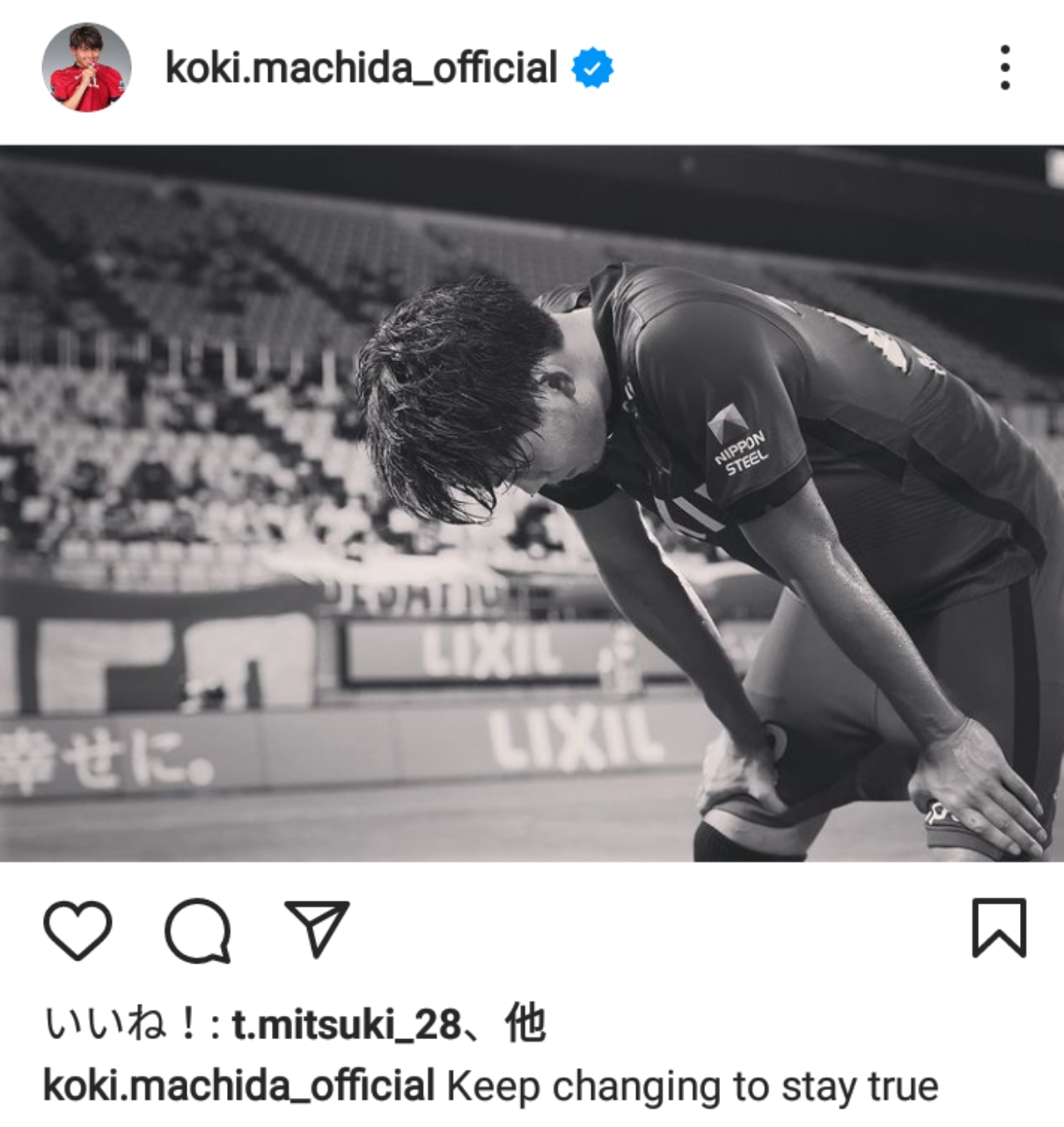Share the post using the paper plane icon
Screen dimensions: 1064x1127
[x=317, y=928]
